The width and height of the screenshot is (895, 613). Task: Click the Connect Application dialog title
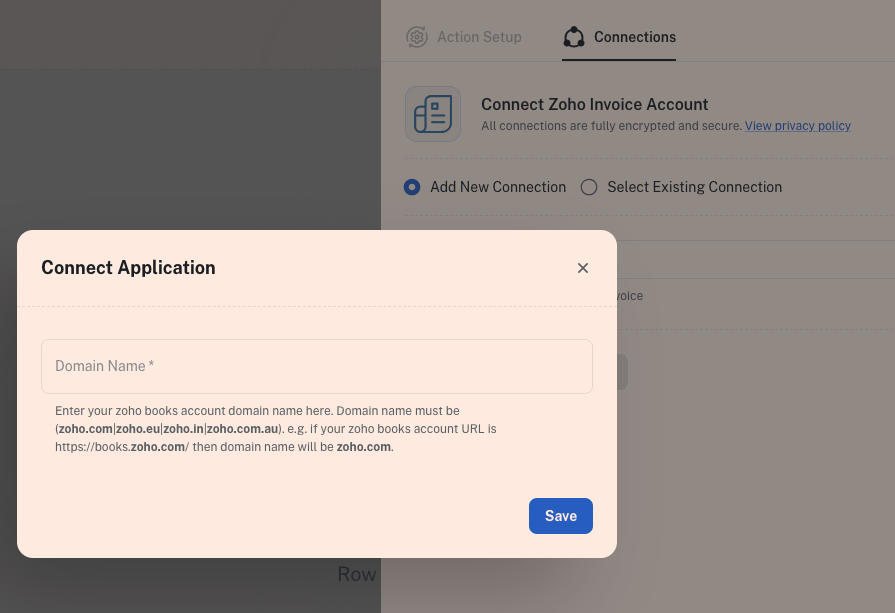128,268
